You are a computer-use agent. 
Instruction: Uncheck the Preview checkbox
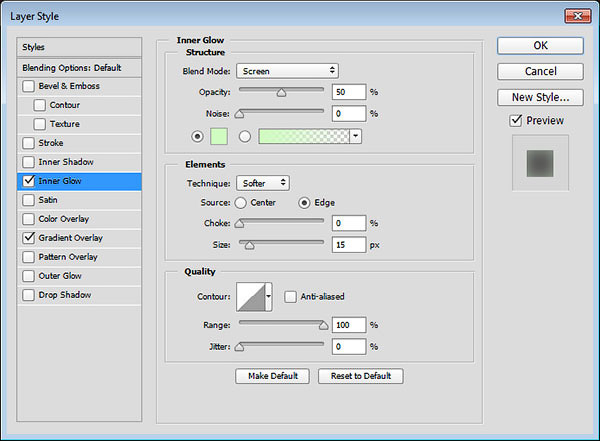click(x=516, y=121)
